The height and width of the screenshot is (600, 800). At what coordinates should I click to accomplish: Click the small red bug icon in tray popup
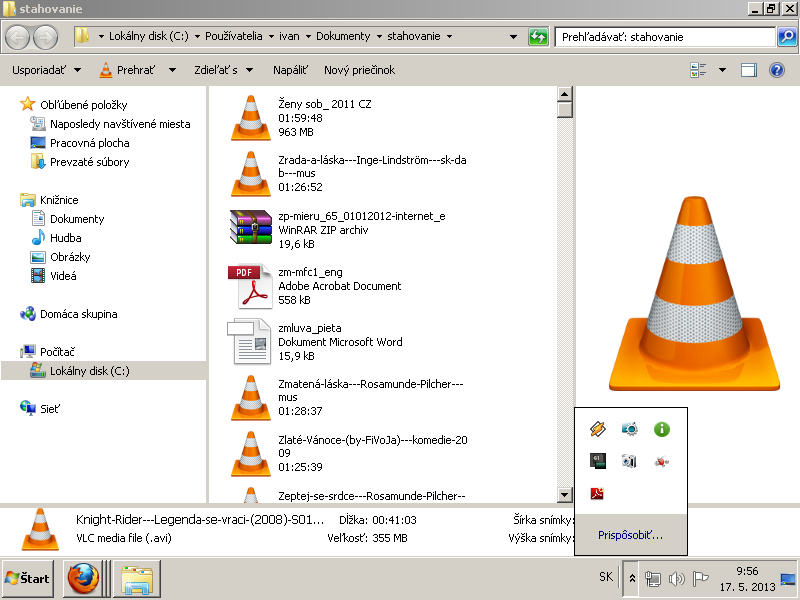tap(662, 462)
